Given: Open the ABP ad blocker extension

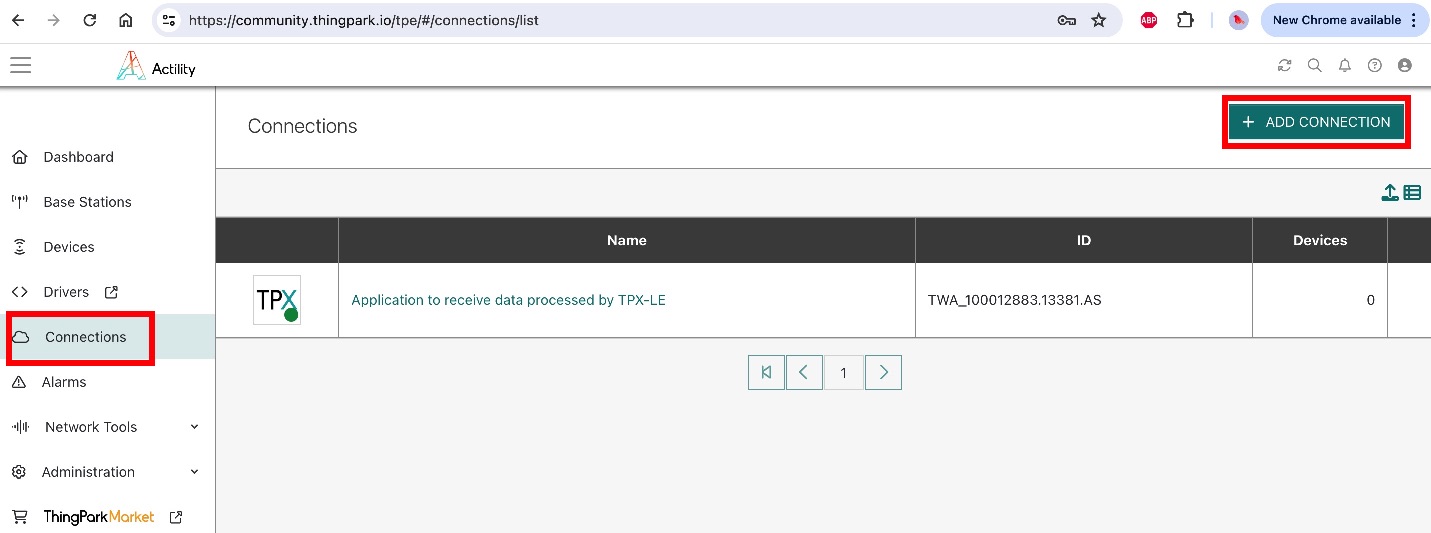Looking at the screenshot, I should [1149, 20].
